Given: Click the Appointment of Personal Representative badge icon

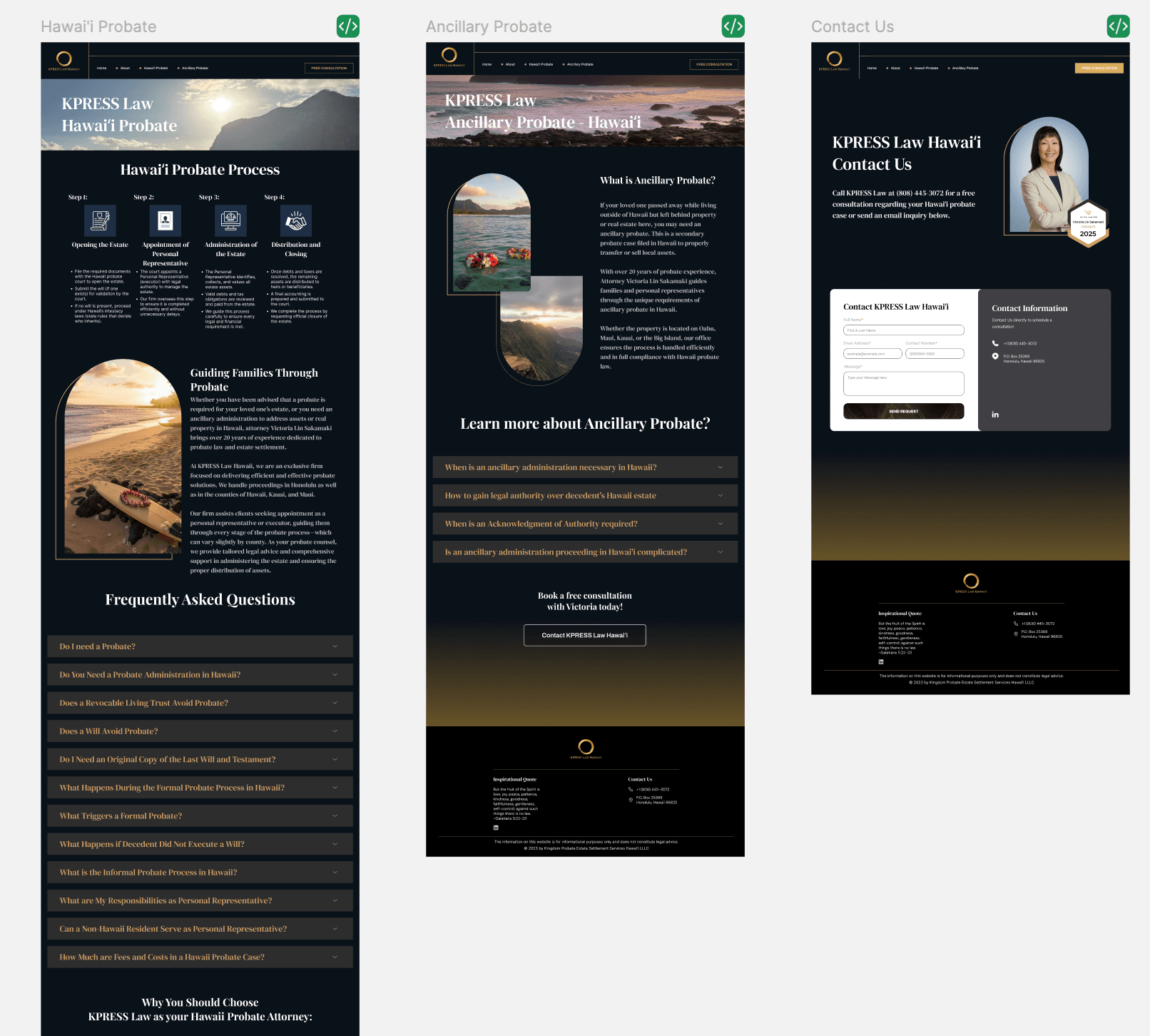Looking at the screenshot, I should [165, 220].
